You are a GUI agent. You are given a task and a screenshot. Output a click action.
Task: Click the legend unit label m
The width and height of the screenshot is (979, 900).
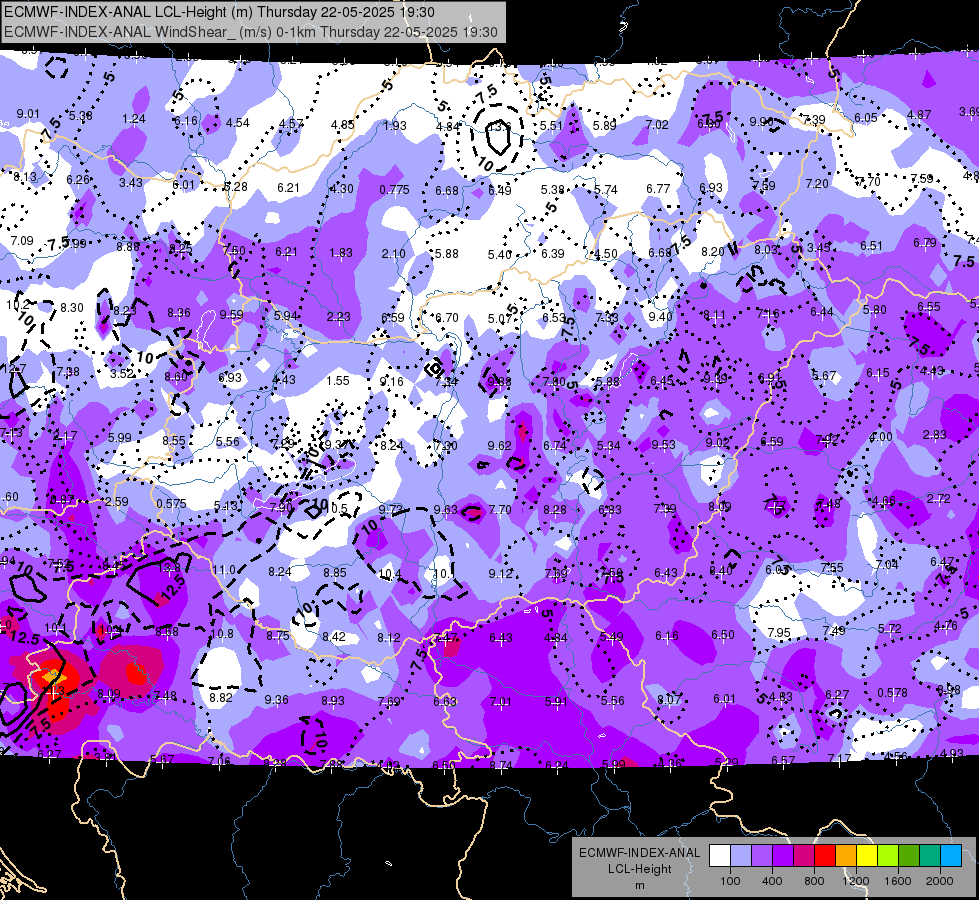(x=639, y=885)
